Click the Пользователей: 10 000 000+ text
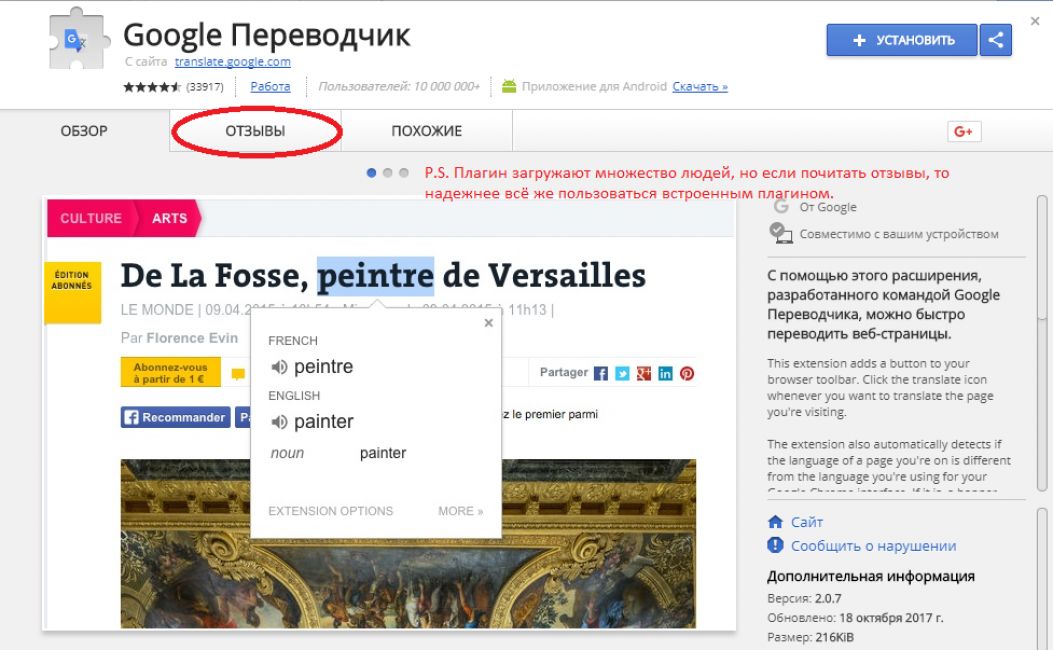 tap(399, 87)
